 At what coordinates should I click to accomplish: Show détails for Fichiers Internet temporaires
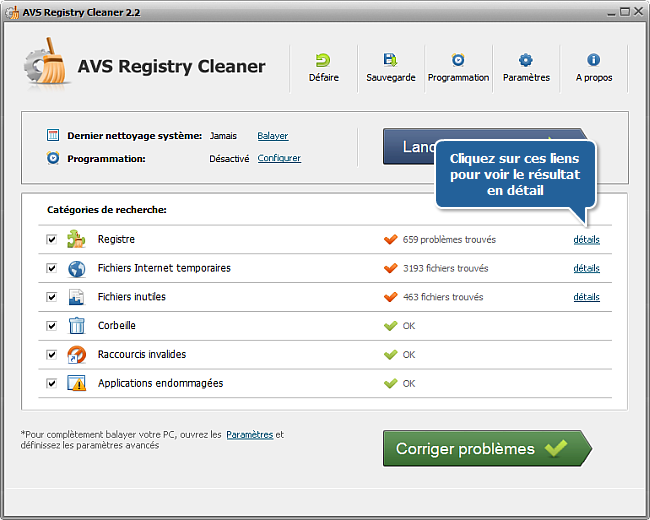[586, 268]
